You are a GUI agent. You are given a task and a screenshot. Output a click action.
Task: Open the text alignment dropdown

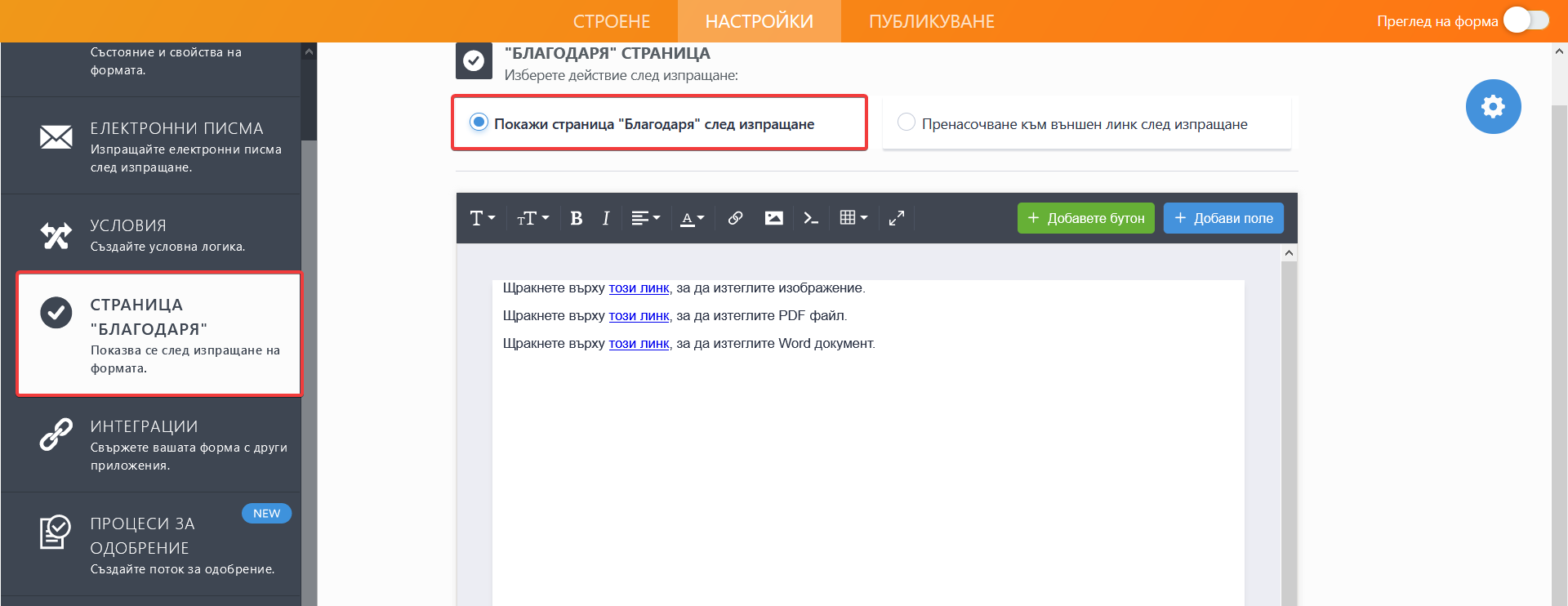pos(645,218)
